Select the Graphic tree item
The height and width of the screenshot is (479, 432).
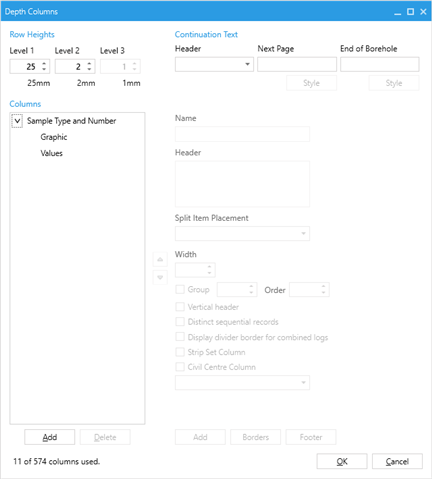point(54,137)
